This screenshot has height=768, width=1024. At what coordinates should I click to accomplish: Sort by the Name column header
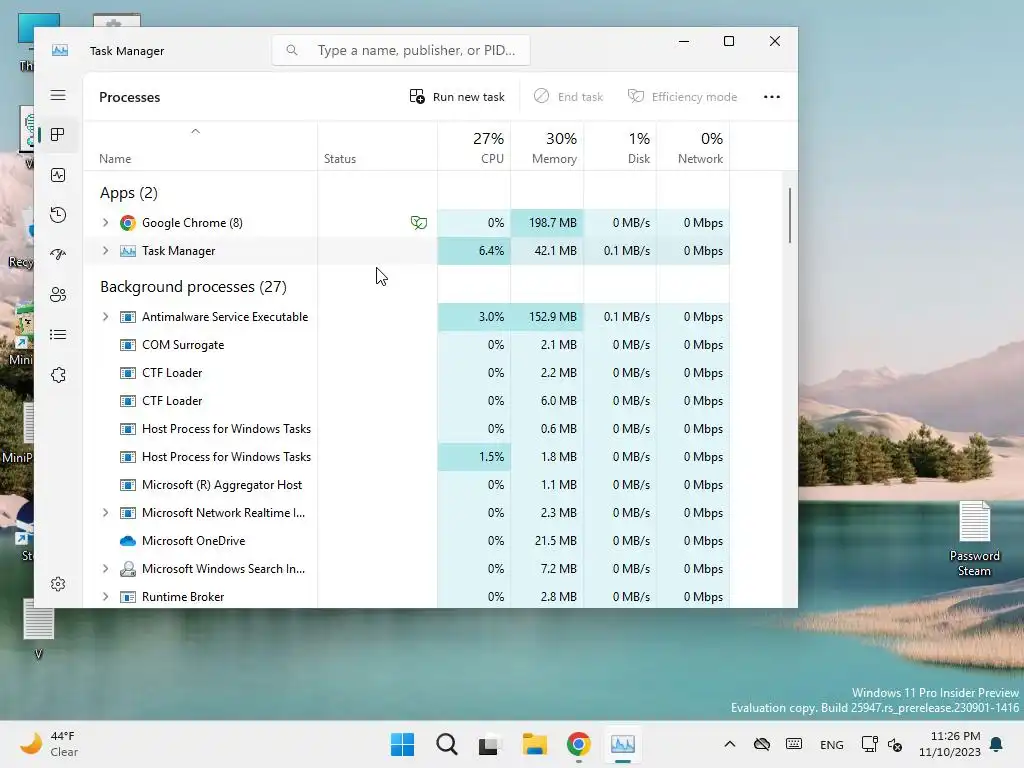coord(200,147)
